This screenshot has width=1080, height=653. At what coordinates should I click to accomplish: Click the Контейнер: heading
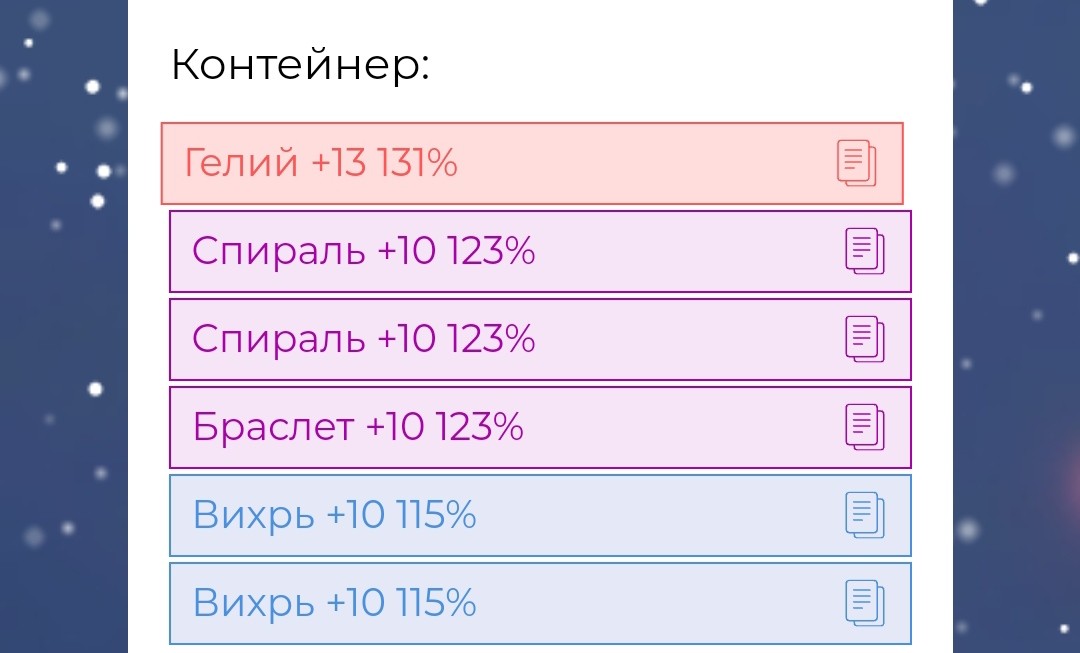300,66
